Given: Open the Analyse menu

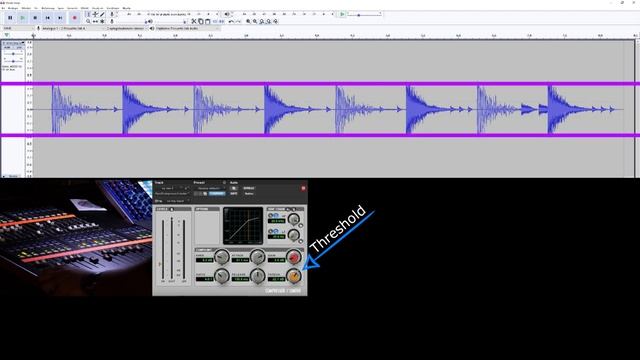Looking at the screenshot, I should (98, 8).
